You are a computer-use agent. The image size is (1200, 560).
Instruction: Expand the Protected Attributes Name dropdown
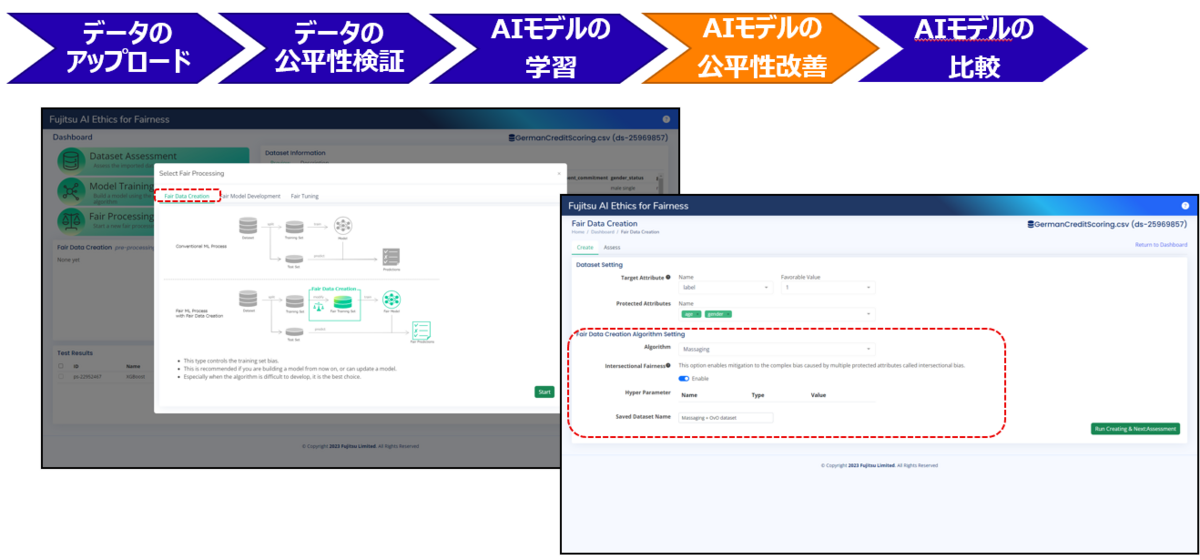click(777, 314)
